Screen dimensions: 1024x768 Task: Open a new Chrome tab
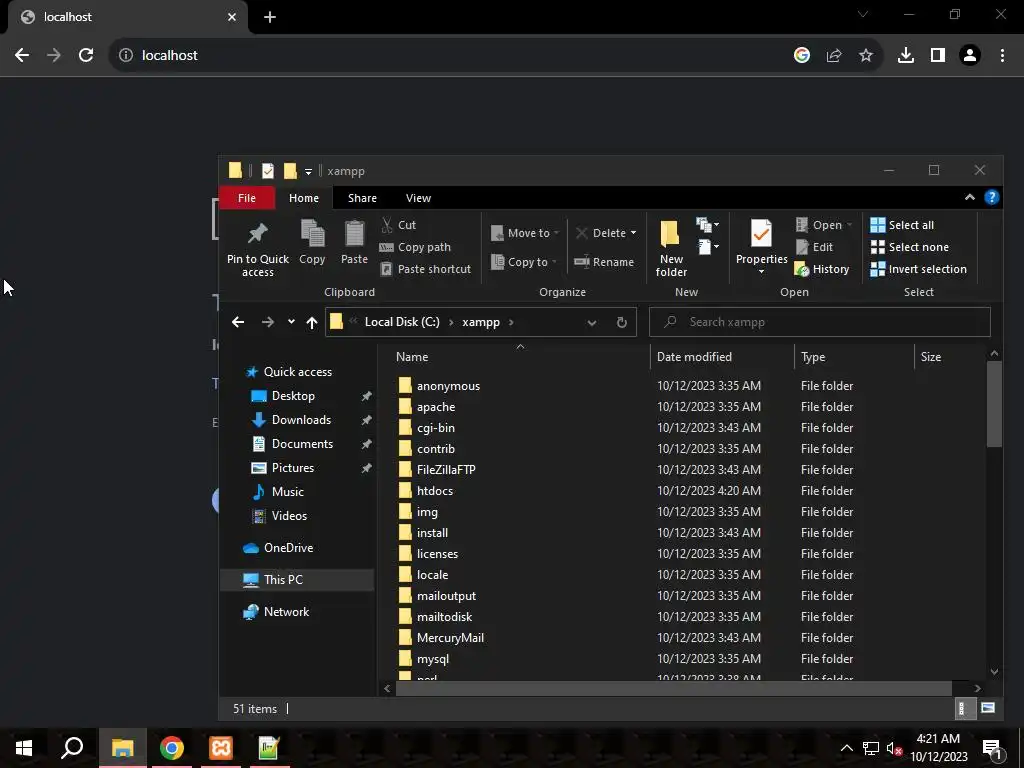270,17
